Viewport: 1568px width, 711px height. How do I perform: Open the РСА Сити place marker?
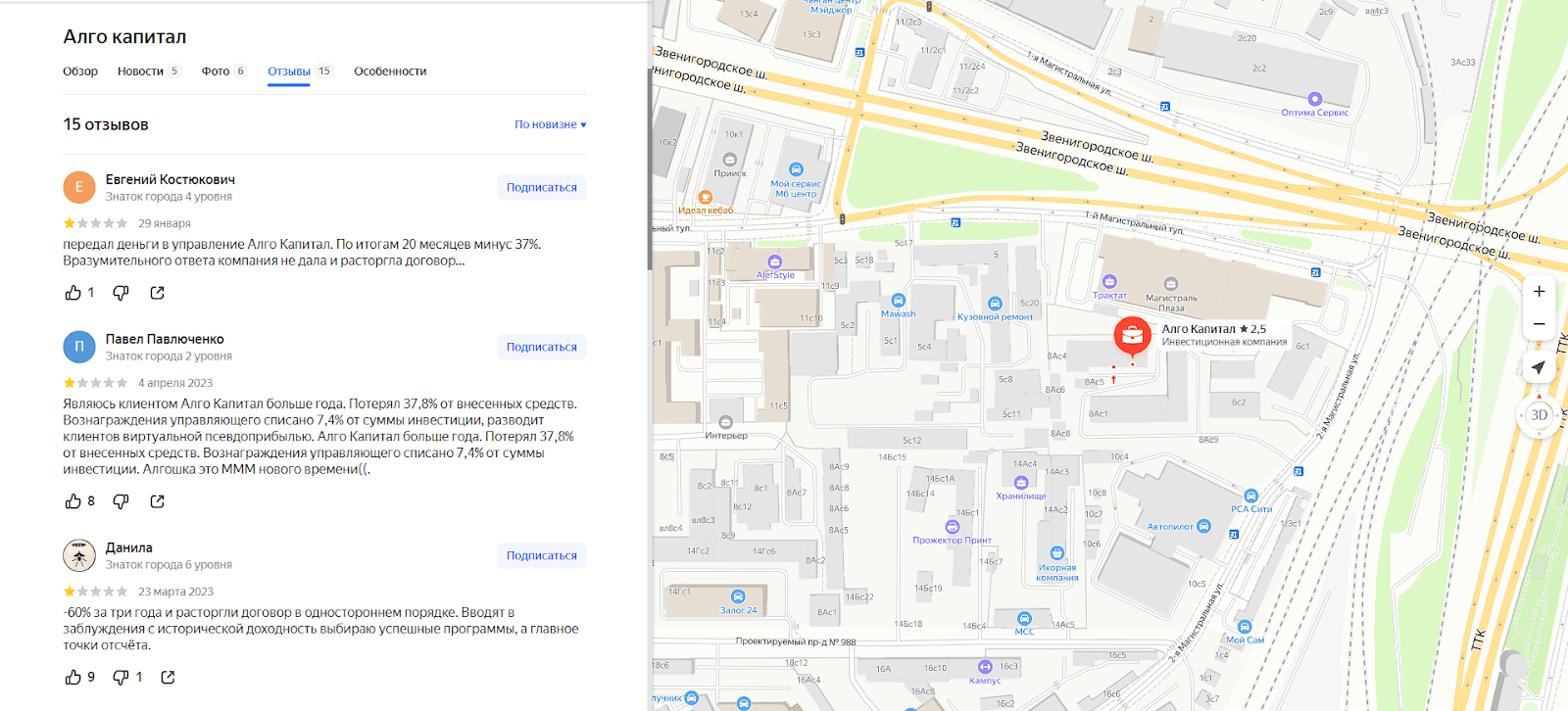pyautogui.click(x=1250, y=497)
